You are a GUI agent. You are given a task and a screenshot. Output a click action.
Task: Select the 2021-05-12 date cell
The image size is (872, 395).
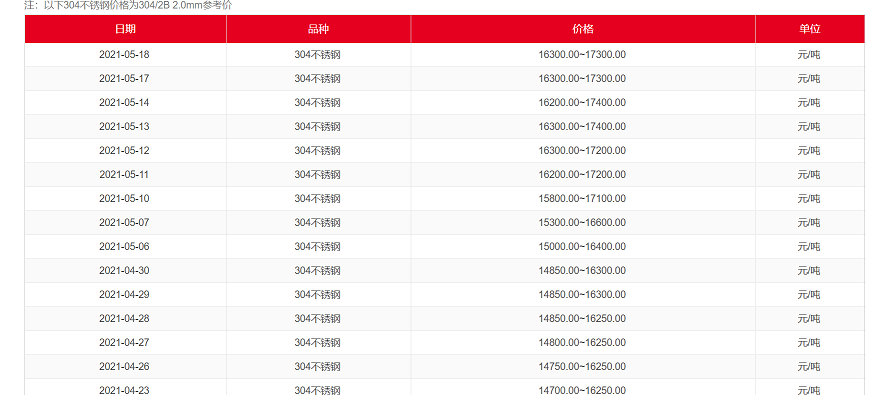click(125, 151)
